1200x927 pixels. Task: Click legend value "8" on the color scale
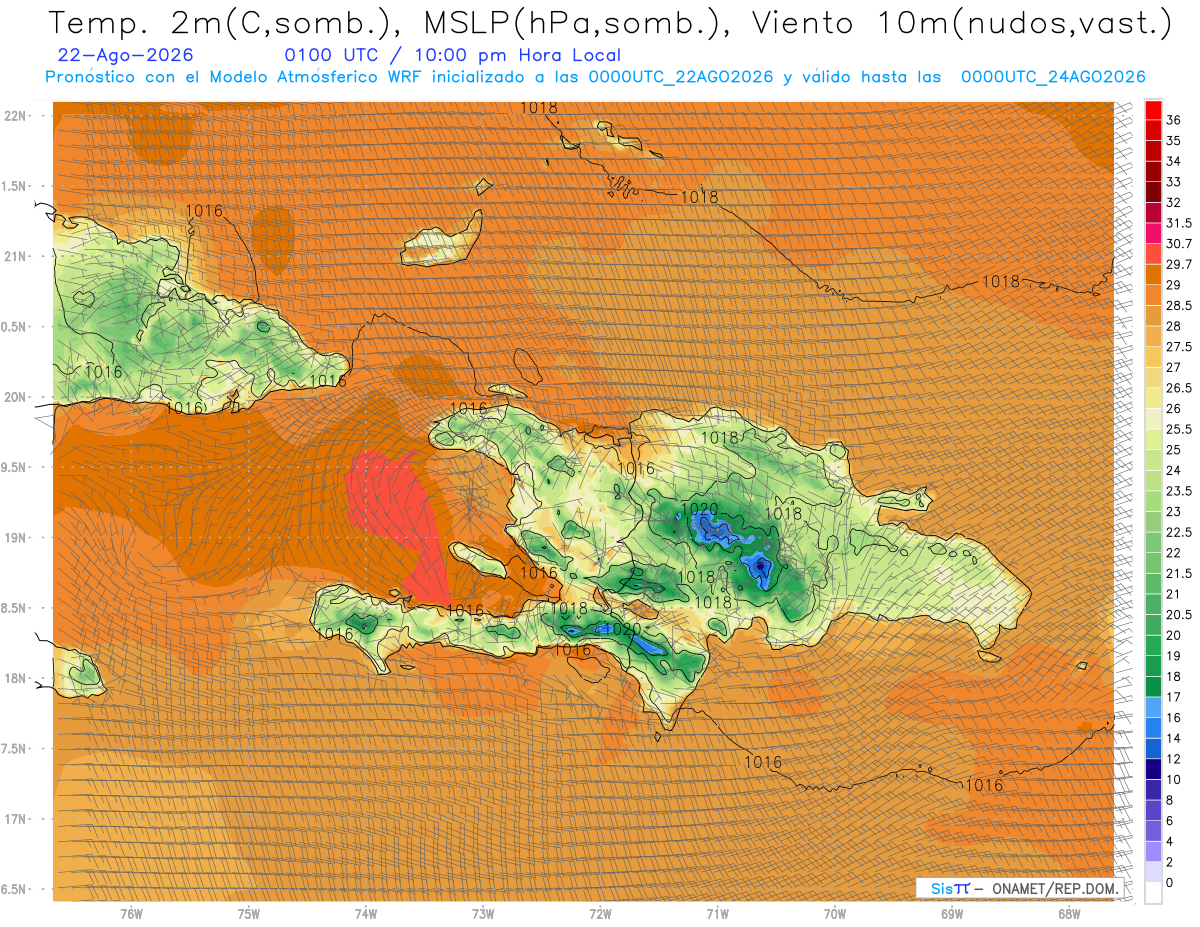coord(1170,800)
